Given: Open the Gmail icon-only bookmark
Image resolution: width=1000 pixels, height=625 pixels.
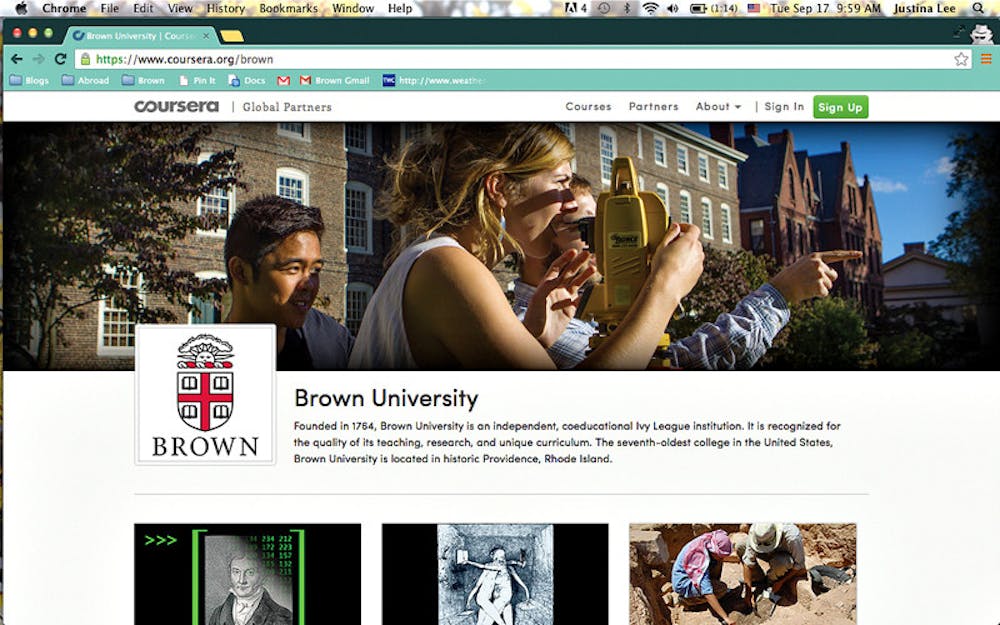Looking at the screenshot, I should tap(284, 80).
